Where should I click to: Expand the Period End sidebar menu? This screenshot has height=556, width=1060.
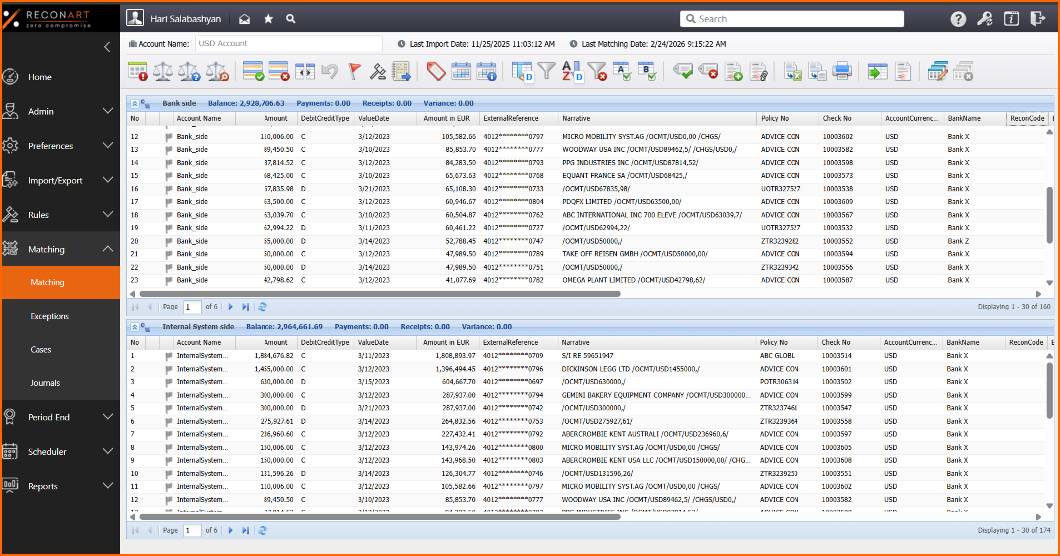60,417
